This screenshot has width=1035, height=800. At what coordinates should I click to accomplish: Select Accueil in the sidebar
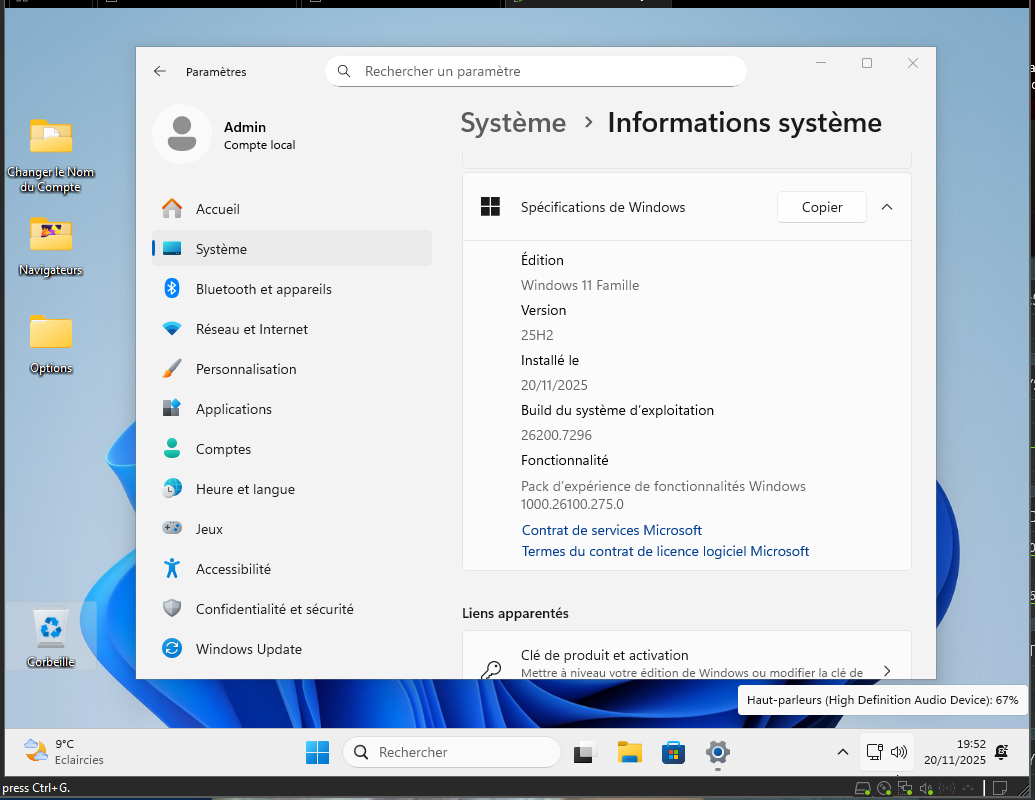(x=217, y=209)
